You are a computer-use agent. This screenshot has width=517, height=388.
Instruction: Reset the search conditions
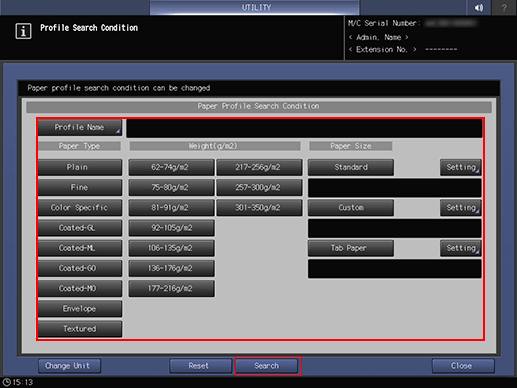point(200,366)
